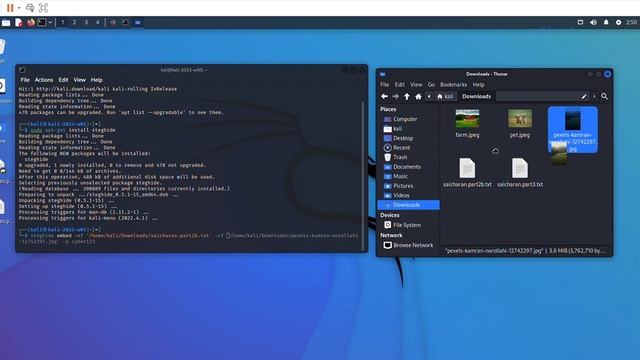Click the Thunar status bar file info

(x=526, y=251)
